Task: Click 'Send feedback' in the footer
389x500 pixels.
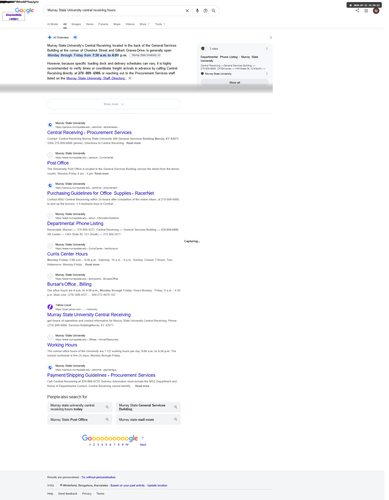Action: tap(68, 494)
